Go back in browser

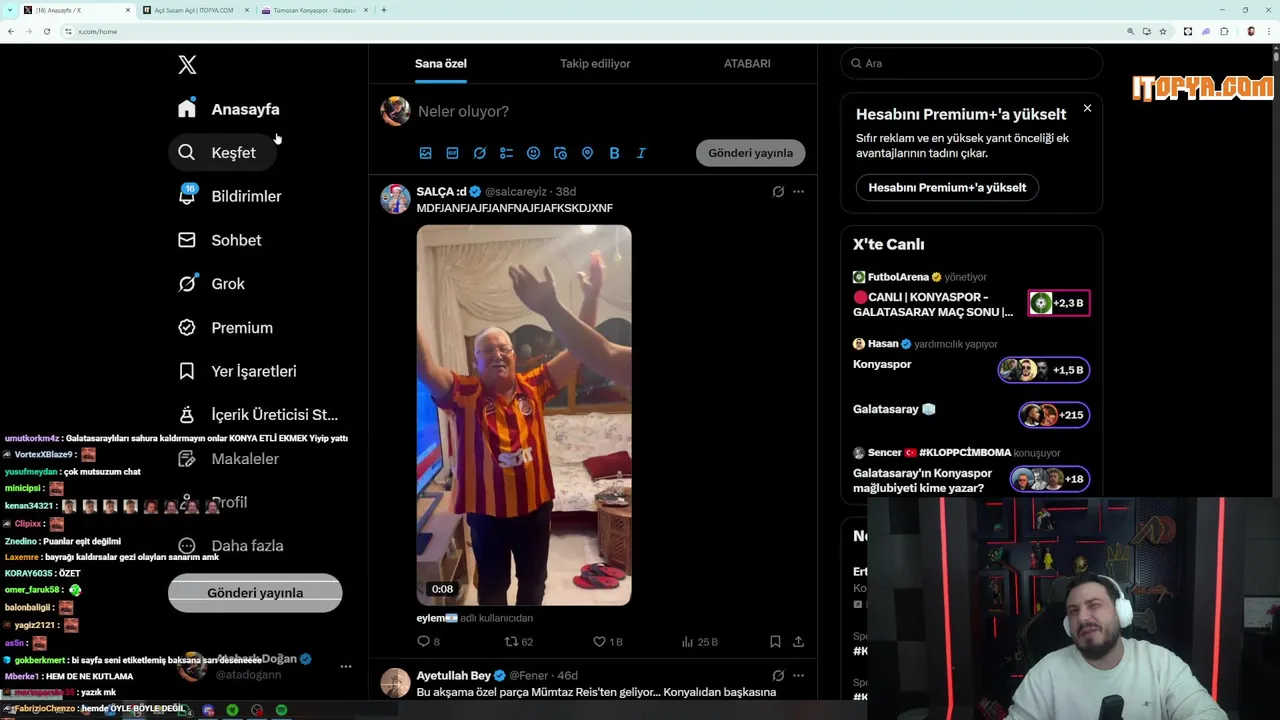tap(10, 31)
